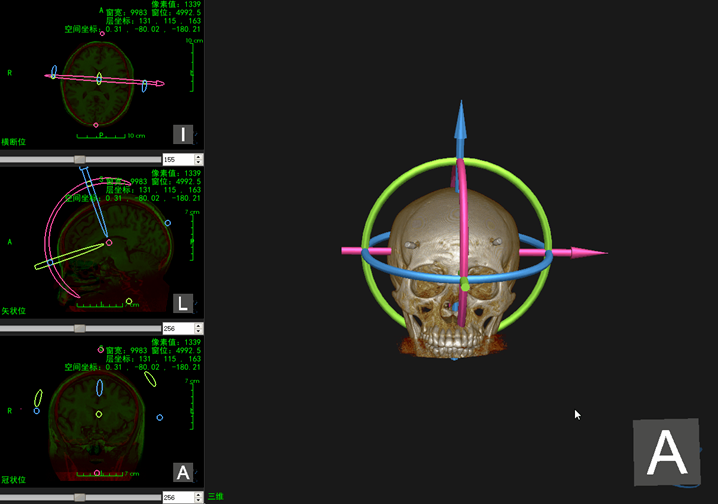Click the small 'A' orientation cube in coronal view
The width and height of the screenshot is (718, 504).
click(183, 472)
